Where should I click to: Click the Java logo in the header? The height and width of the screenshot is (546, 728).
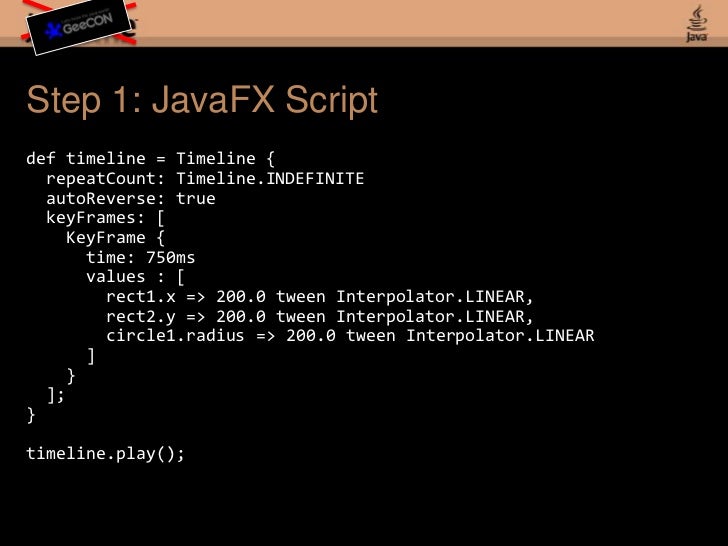[x=697, y=23]
